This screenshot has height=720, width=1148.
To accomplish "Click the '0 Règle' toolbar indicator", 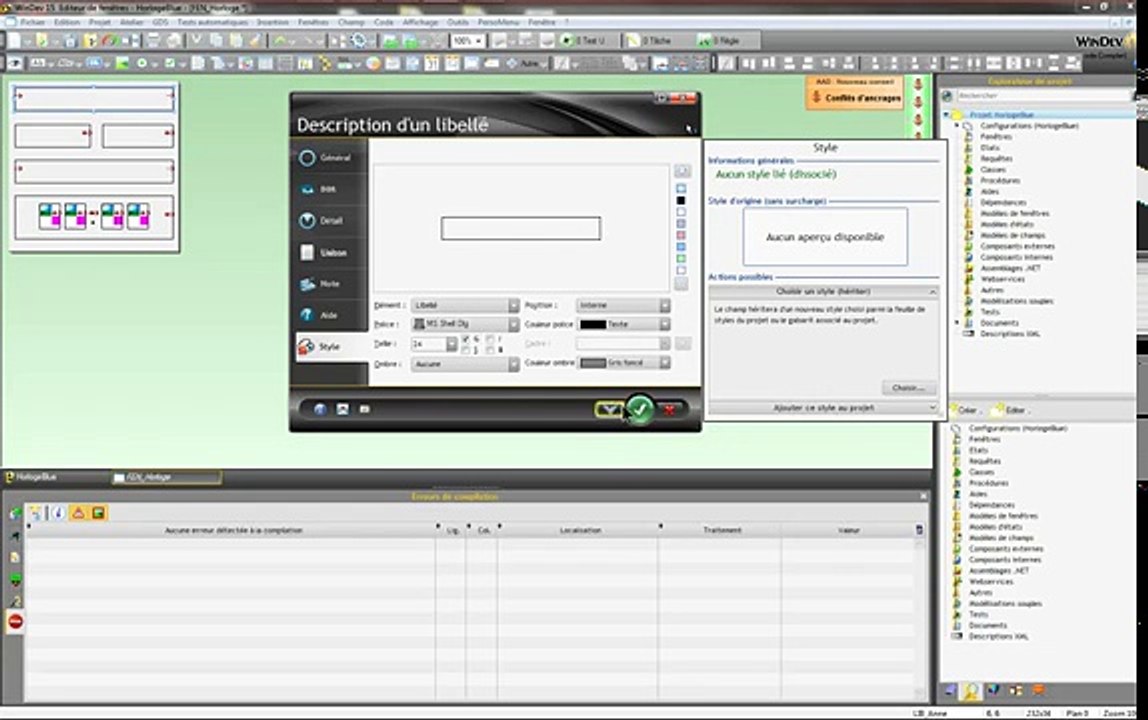I will pyautogui.click(x=718, y=41).
